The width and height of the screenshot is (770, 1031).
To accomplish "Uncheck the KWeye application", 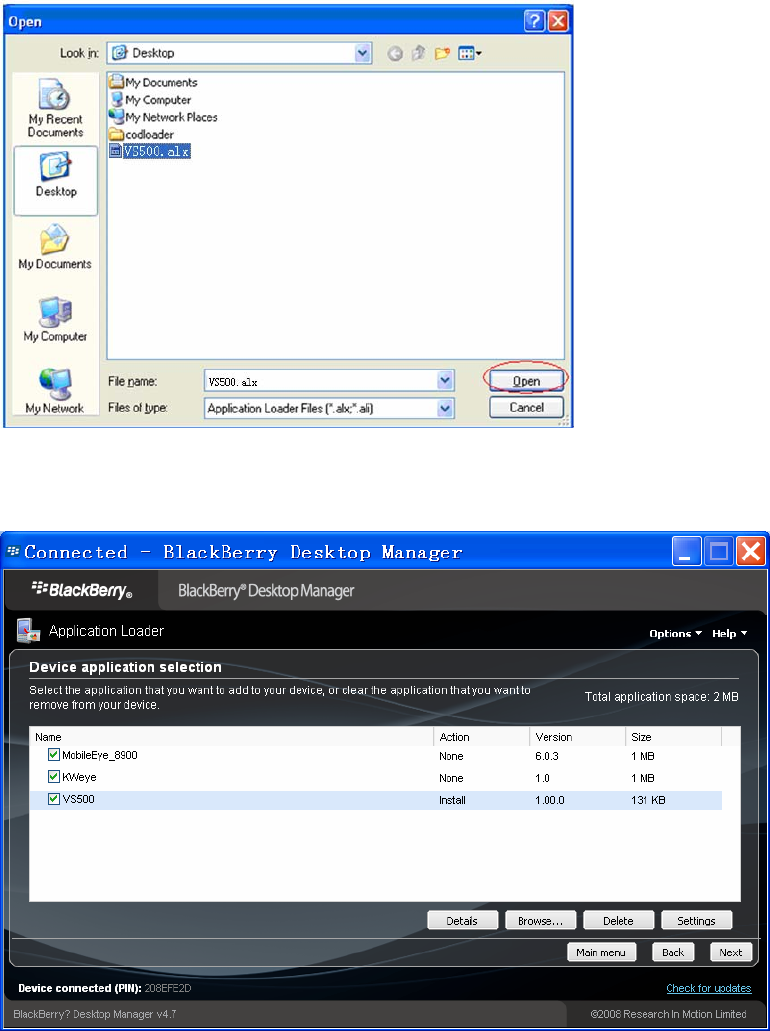I will click(x=54, y=777).
